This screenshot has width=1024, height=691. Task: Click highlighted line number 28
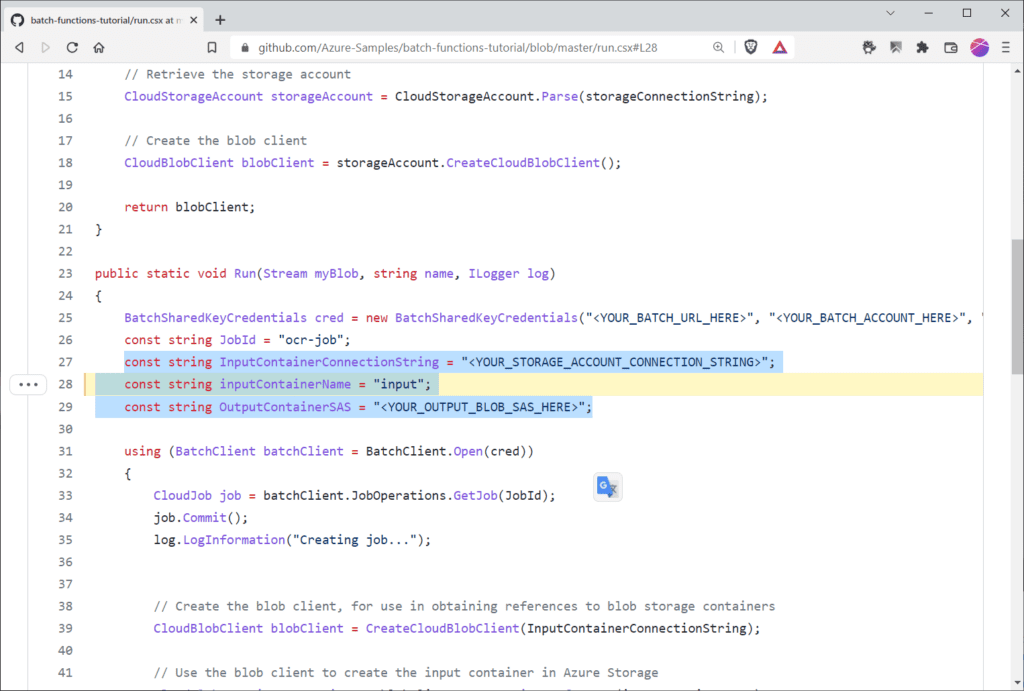point(65,385)
